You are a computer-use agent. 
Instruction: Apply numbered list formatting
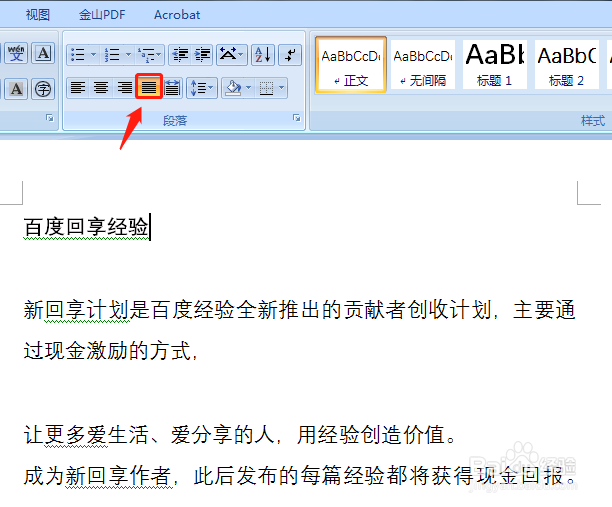pyautogui.click(x=112, y=54)
